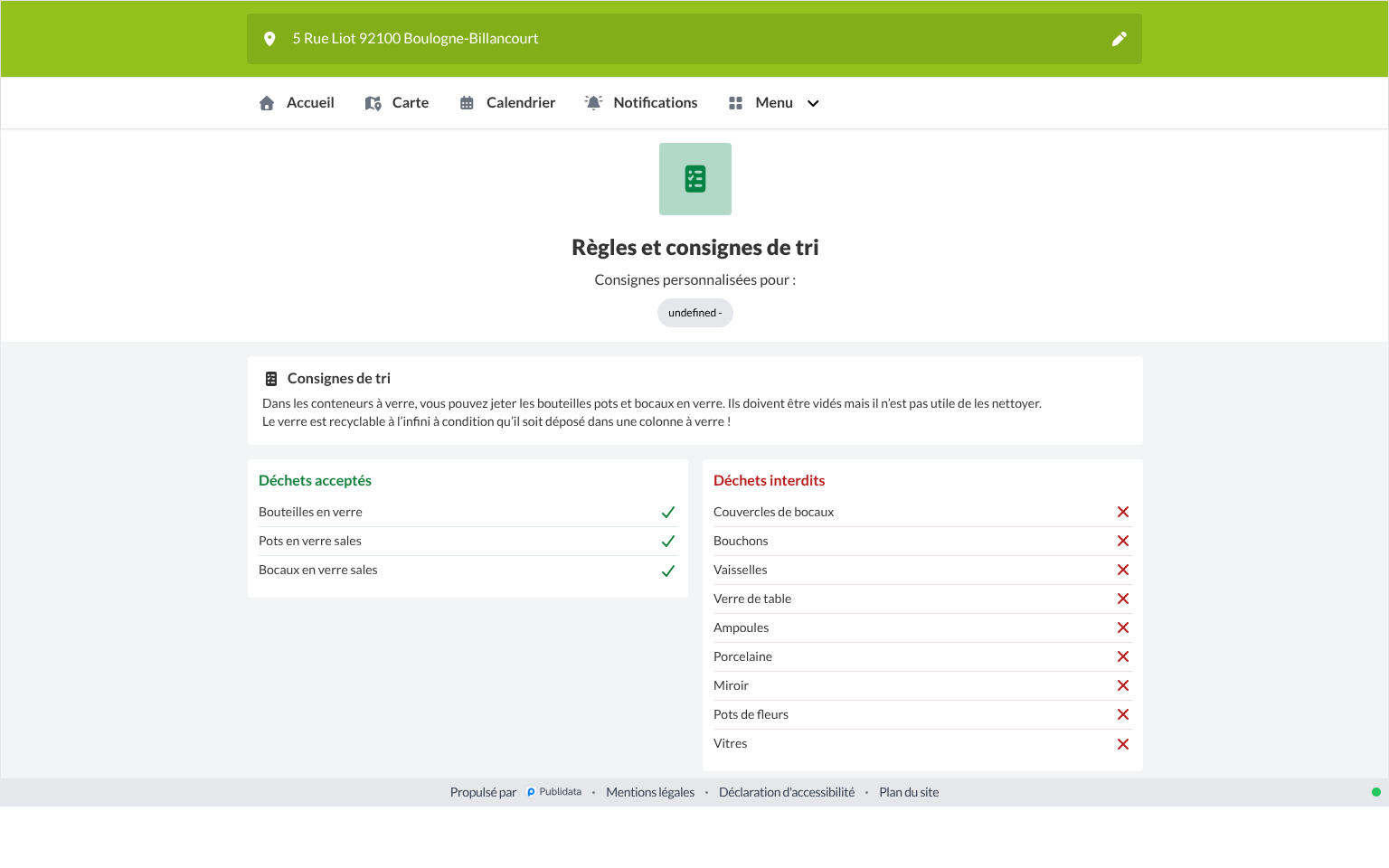The height and width of the screenshot is (868, 1389).
Task: Click the checkmark for Bocaux en verre sales
Action: (x=668, y=571)
